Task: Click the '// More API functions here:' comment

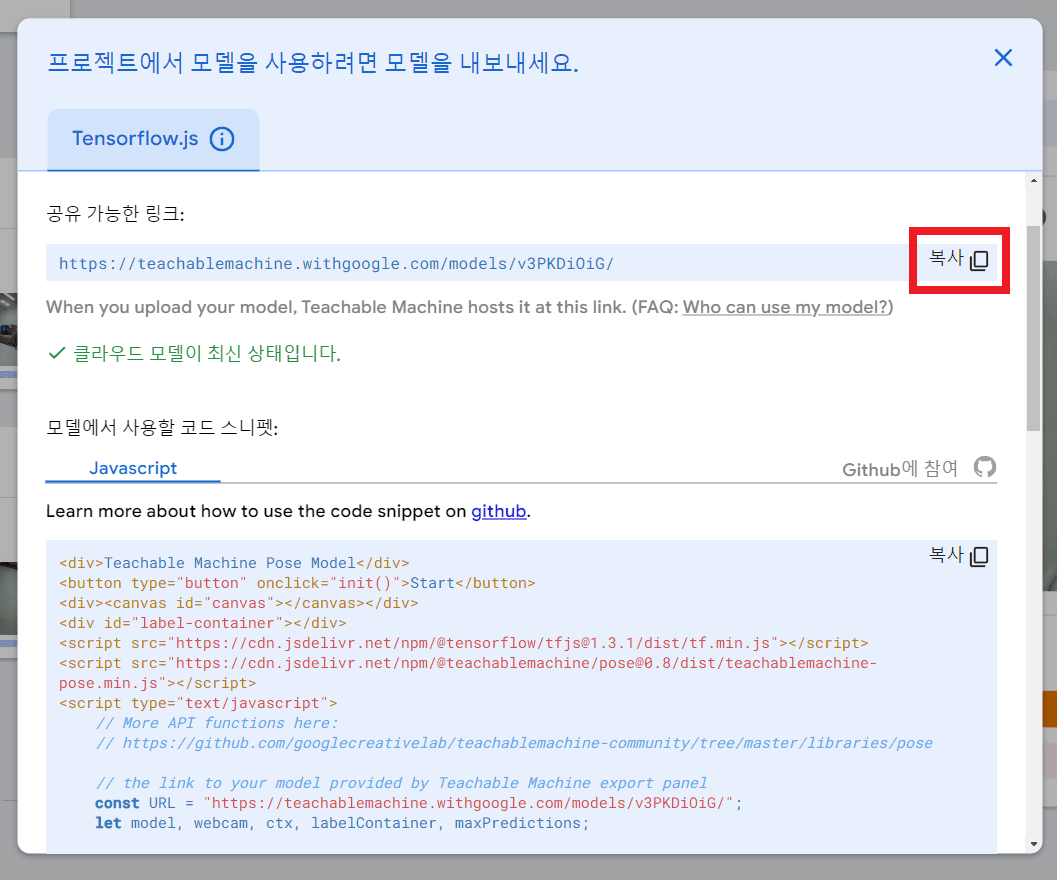Action: pos(216,724)
